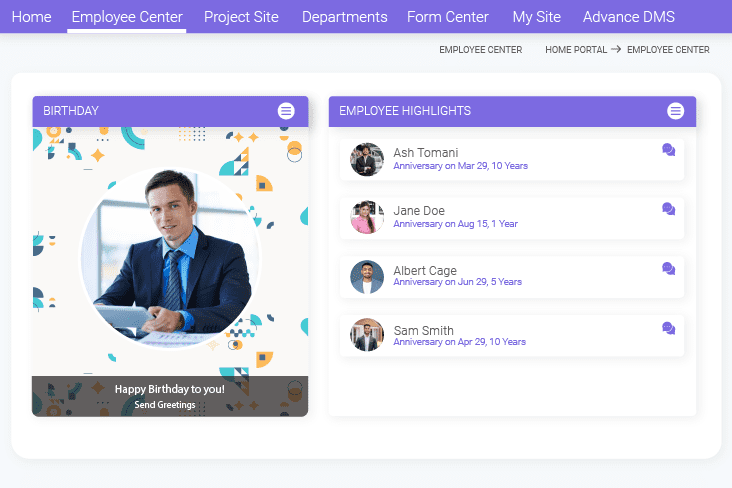Open the Birthday panel hamburger menu
The height and width of the screenshot is (488, 732).
tap(286, 111)
